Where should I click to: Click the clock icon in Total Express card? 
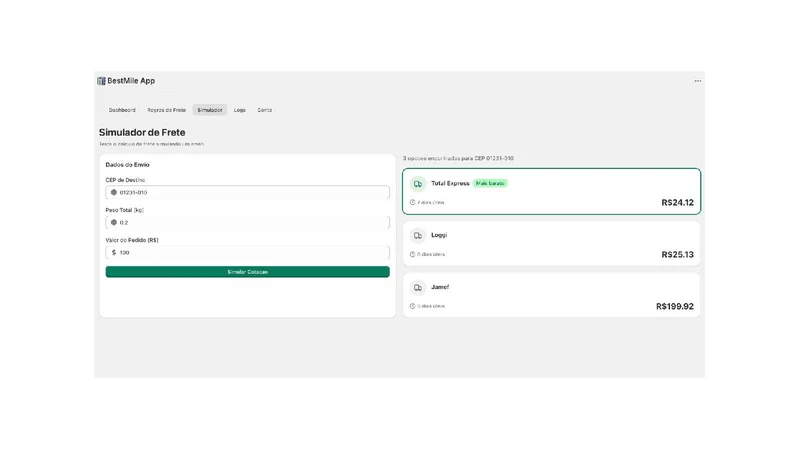tap(412, 203)
